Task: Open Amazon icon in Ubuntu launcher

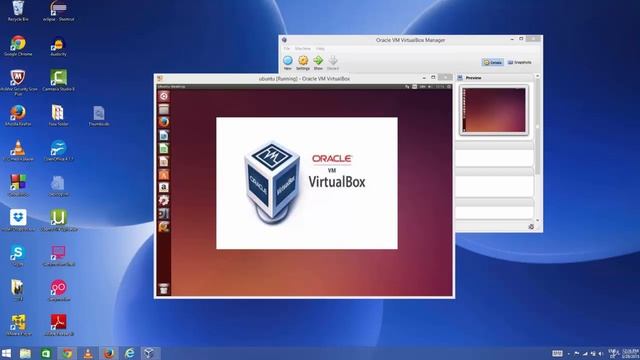Action: click(x=164, y=187)
